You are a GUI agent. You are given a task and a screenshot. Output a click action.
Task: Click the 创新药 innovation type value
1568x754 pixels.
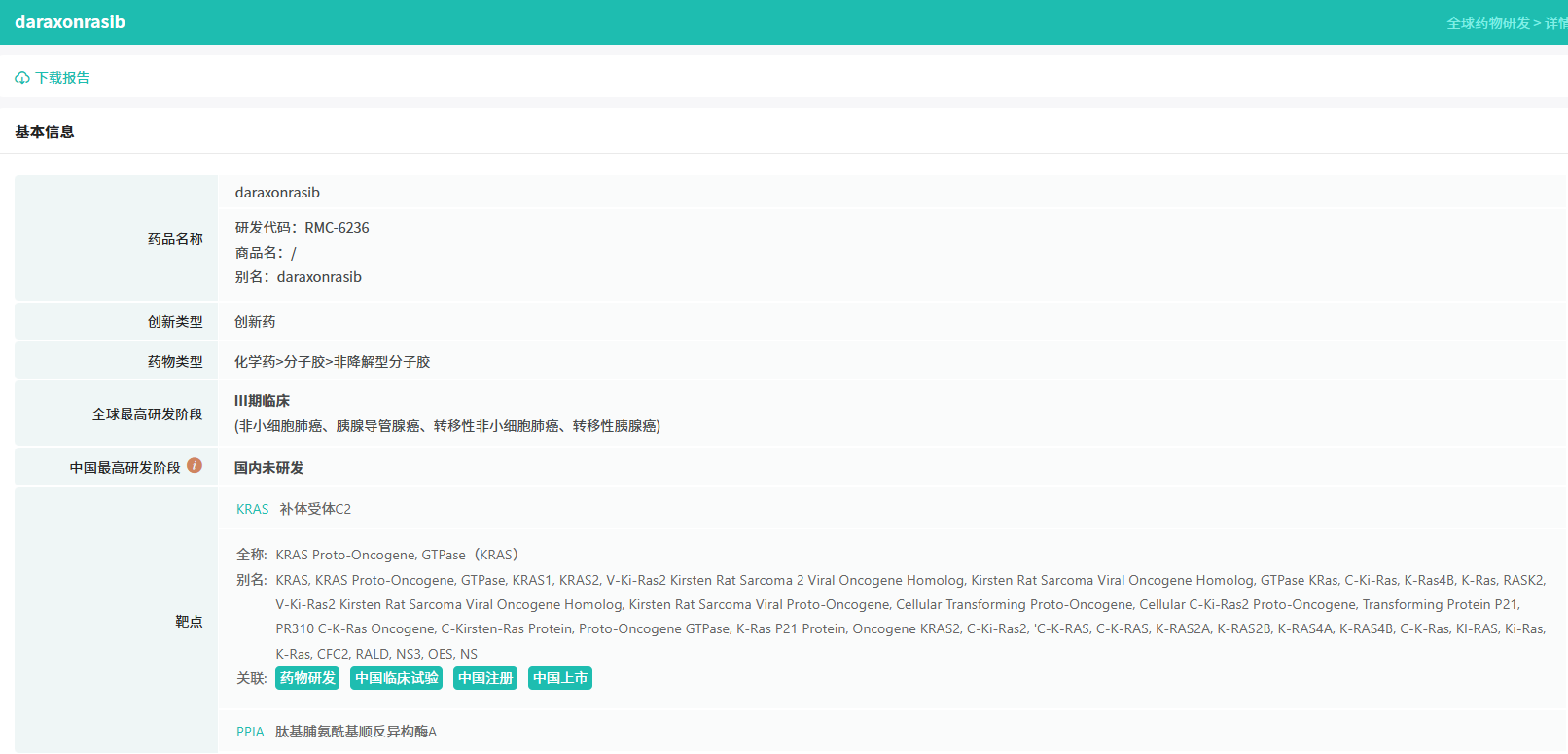[255, 322]
